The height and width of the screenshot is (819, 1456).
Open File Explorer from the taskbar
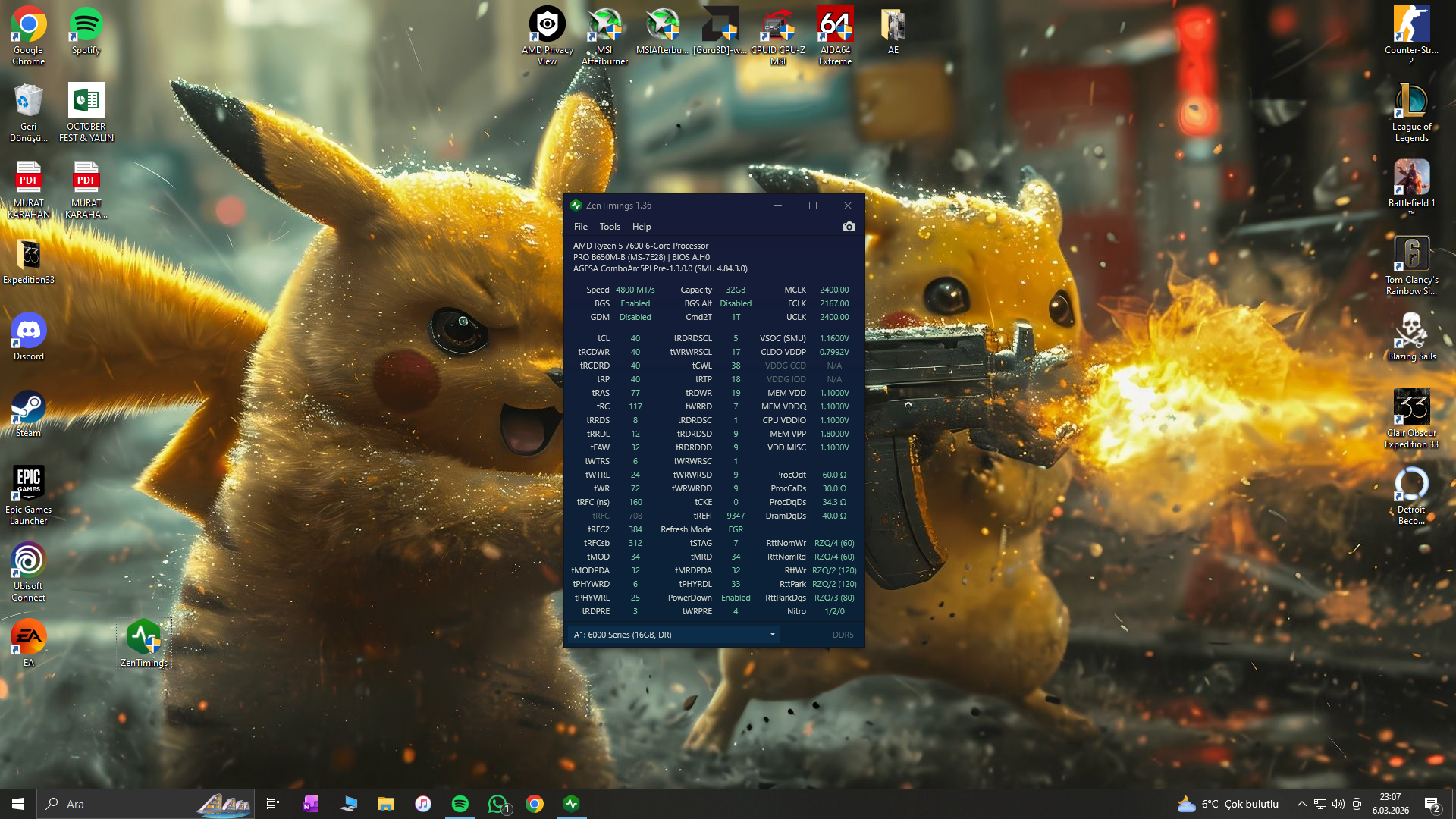386,804
